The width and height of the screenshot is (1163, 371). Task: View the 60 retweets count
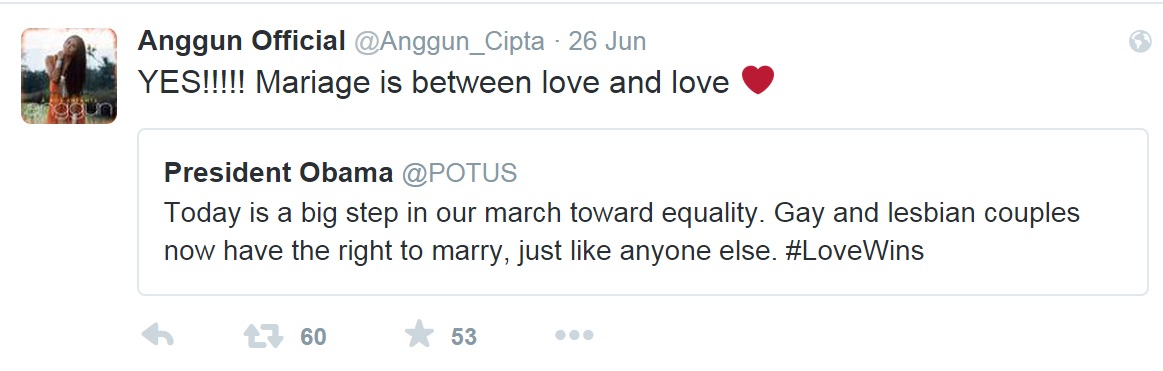point(313,337)
